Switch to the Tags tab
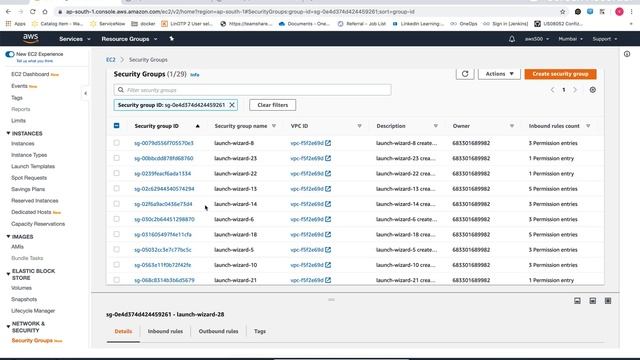The image size is (640, 360). point(260,331)
